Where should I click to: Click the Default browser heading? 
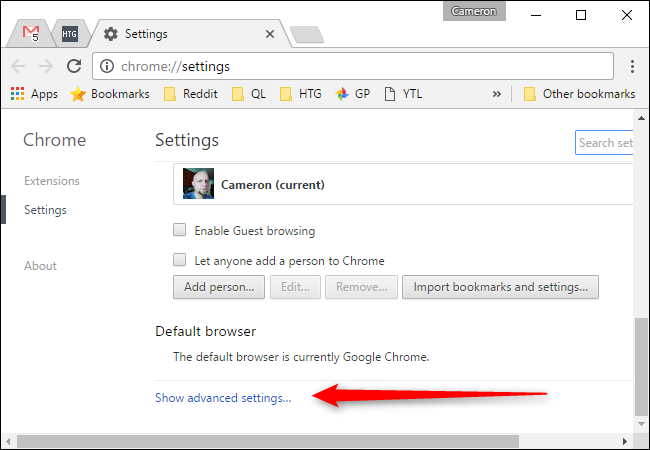(x=205, y=331)
